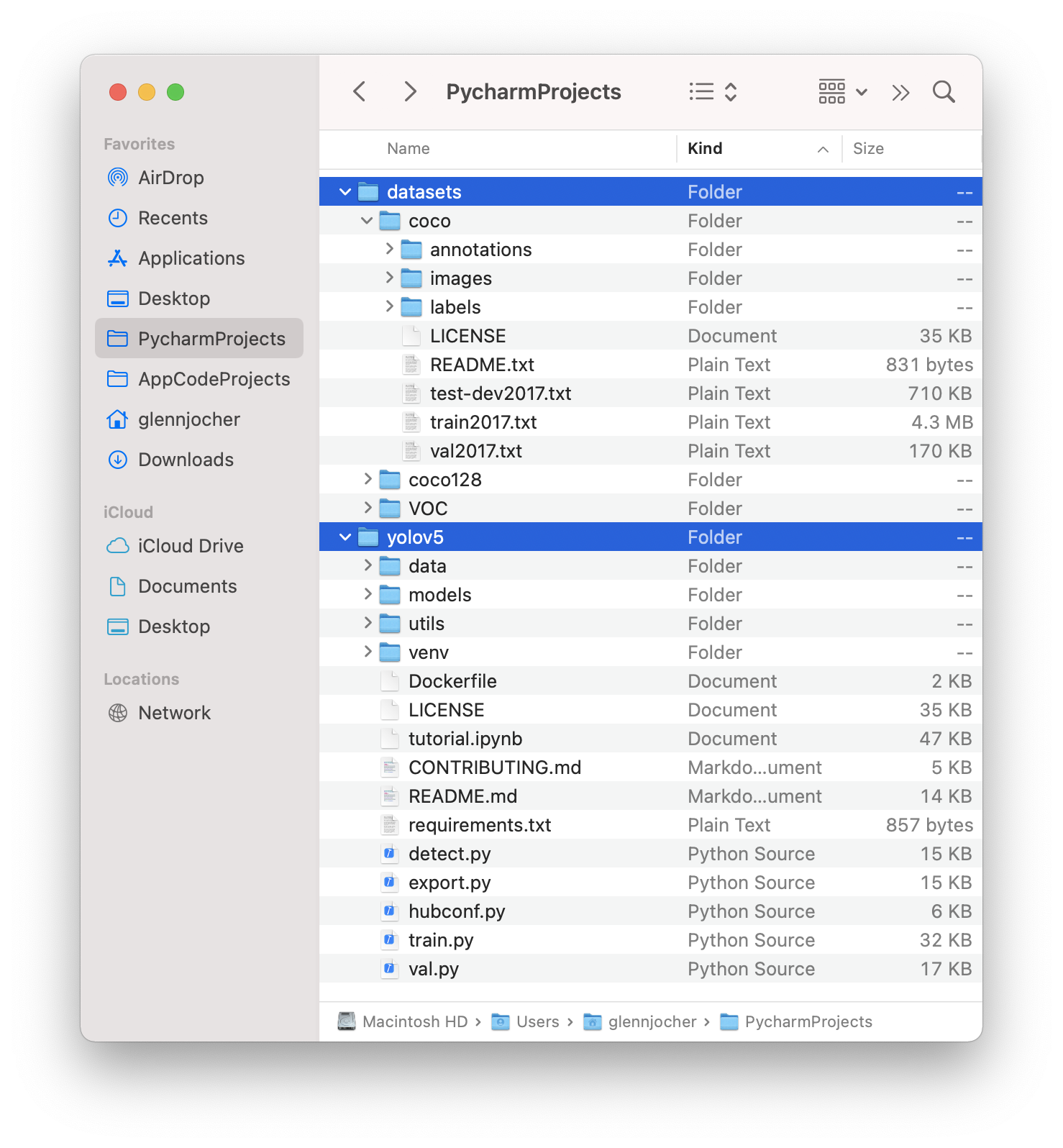Select the detect.py Python file icon
This screenshot has height=1148, width=1063.
(389, 854)
